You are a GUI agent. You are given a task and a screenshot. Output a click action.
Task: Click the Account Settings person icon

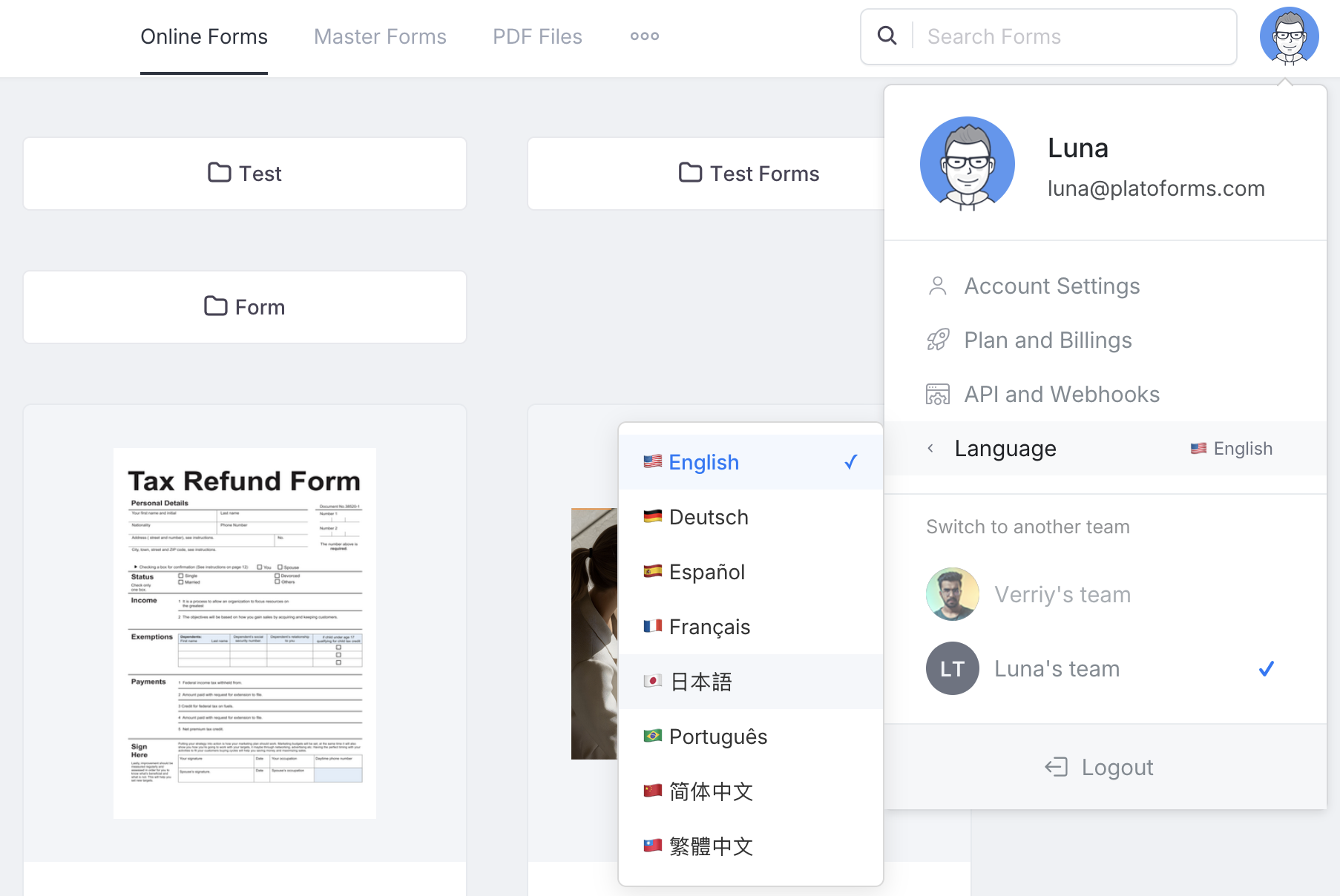coord(937,286)
